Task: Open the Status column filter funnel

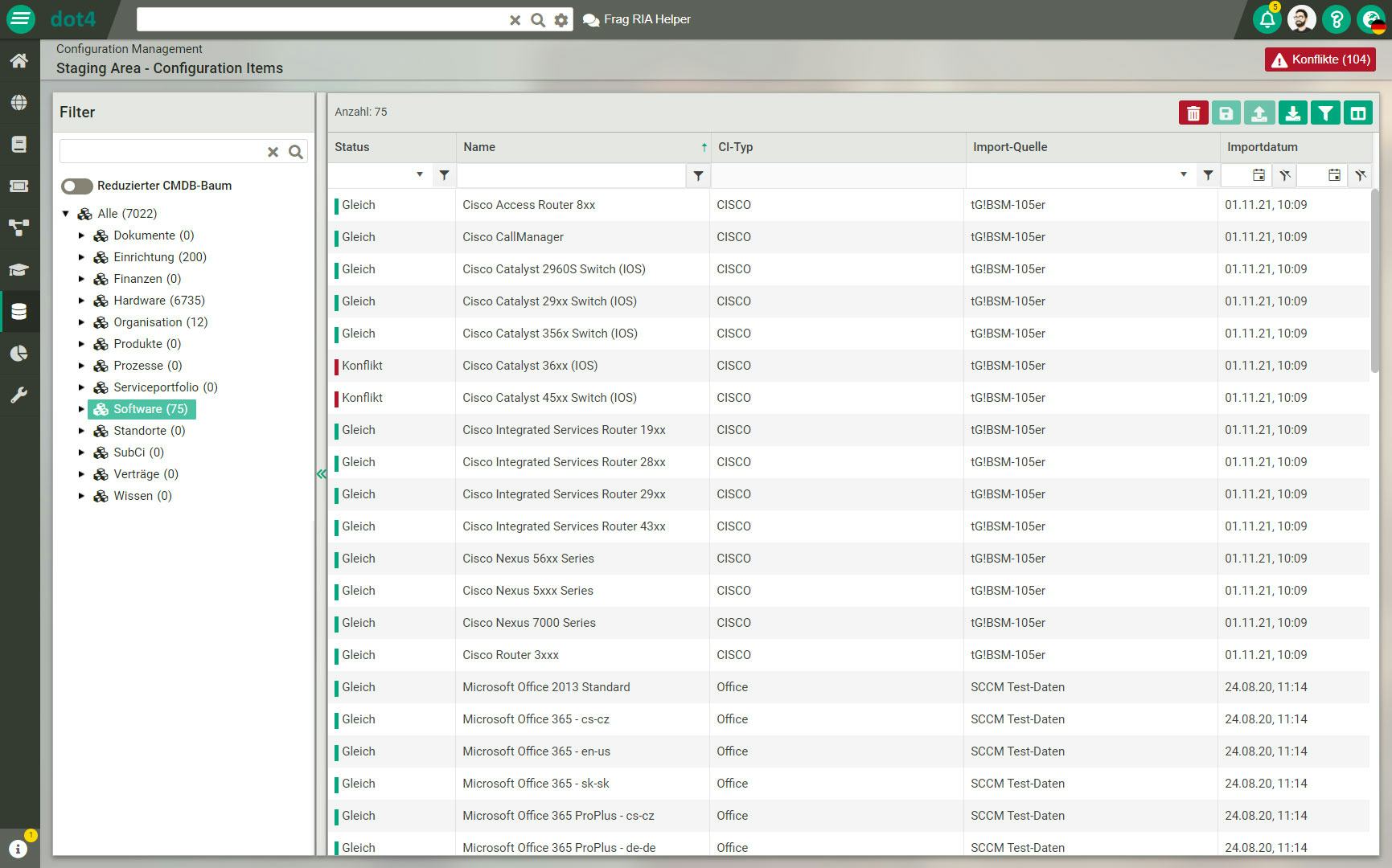Action: 444,175
